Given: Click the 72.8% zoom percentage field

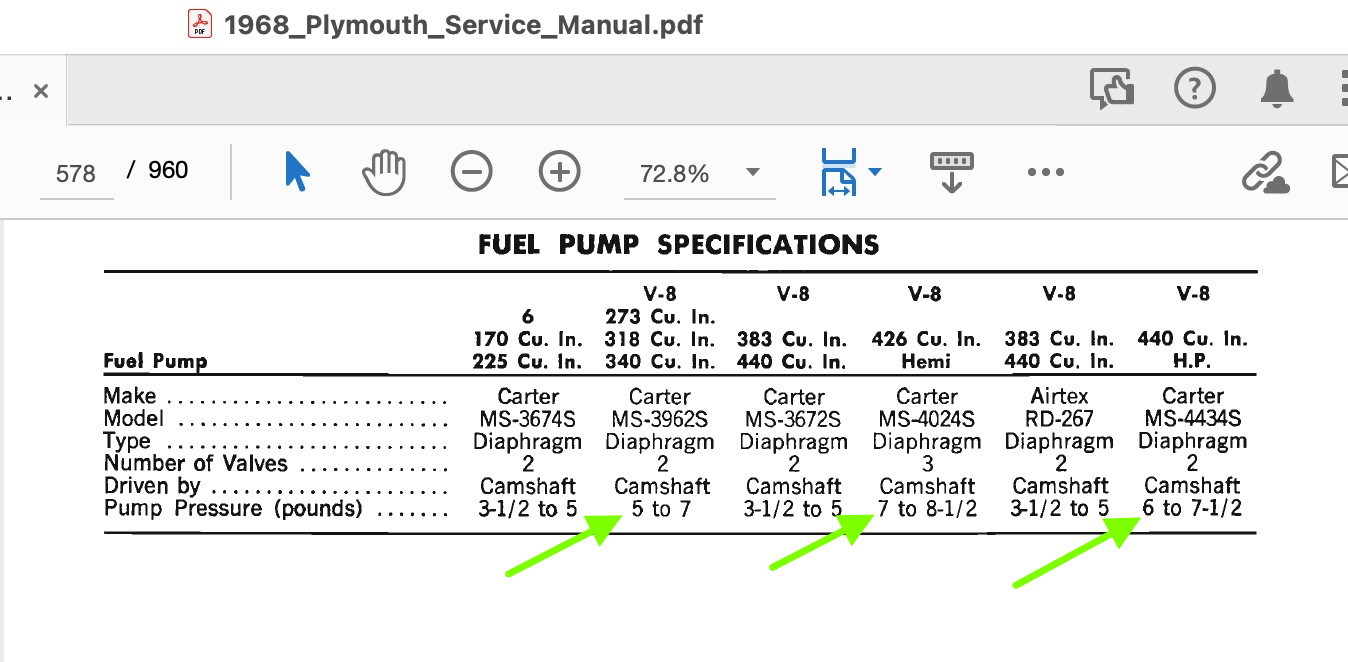Looking at the screenshot, I should click(x=675, y=174).
